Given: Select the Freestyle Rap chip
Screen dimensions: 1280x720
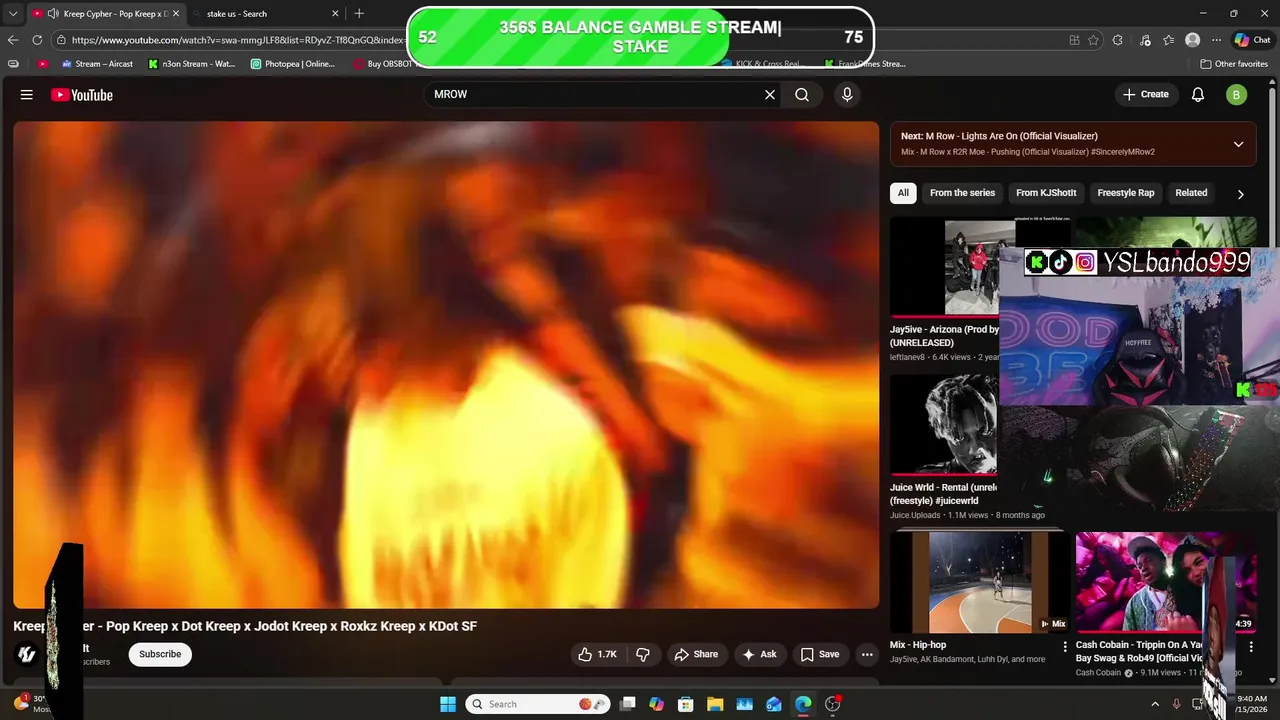Looking at the screenshot, I should coord(1125,193).
